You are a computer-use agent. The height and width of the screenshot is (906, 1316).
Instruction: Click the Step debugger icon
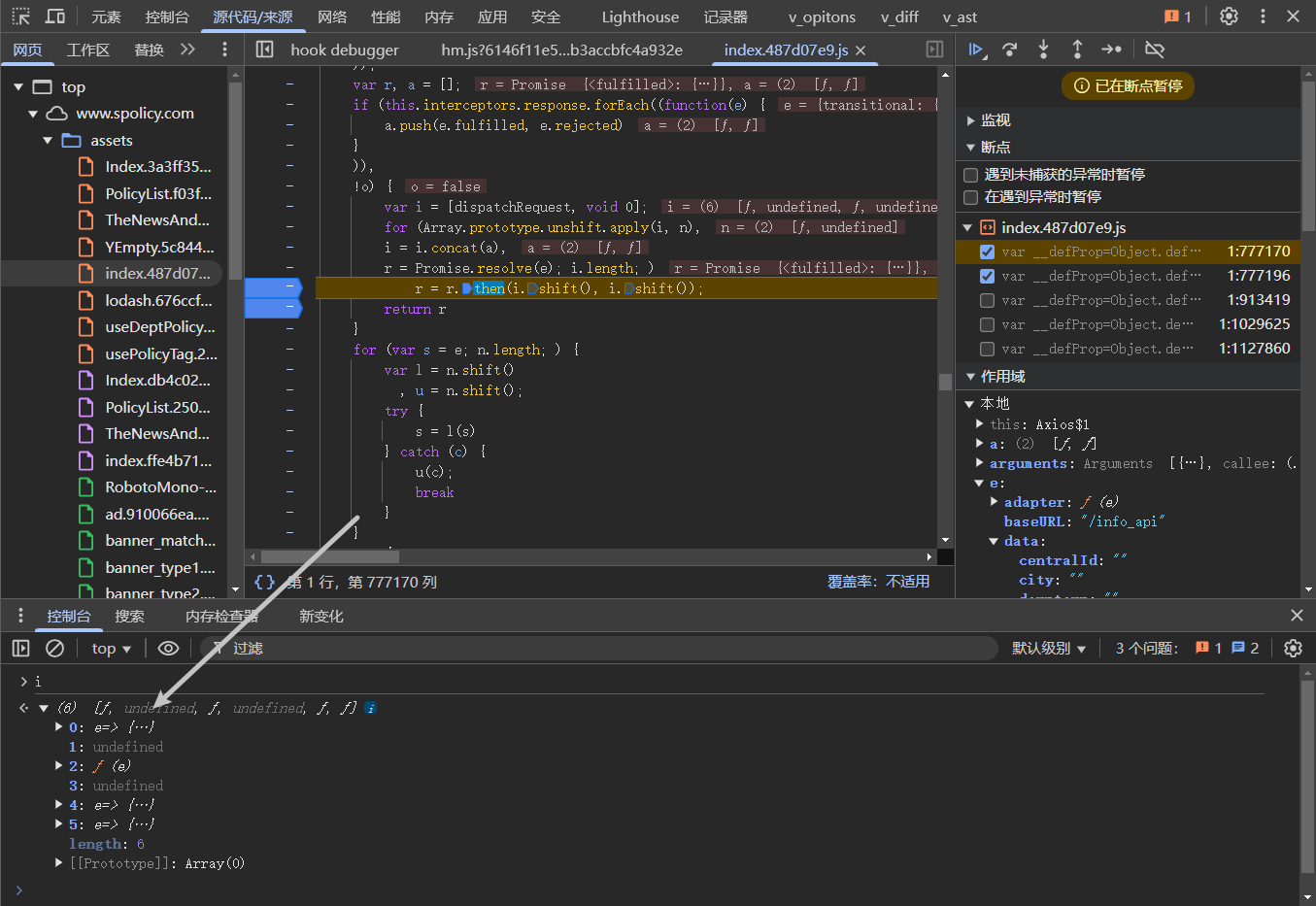pyautogui.click(x=1111, y=50)
